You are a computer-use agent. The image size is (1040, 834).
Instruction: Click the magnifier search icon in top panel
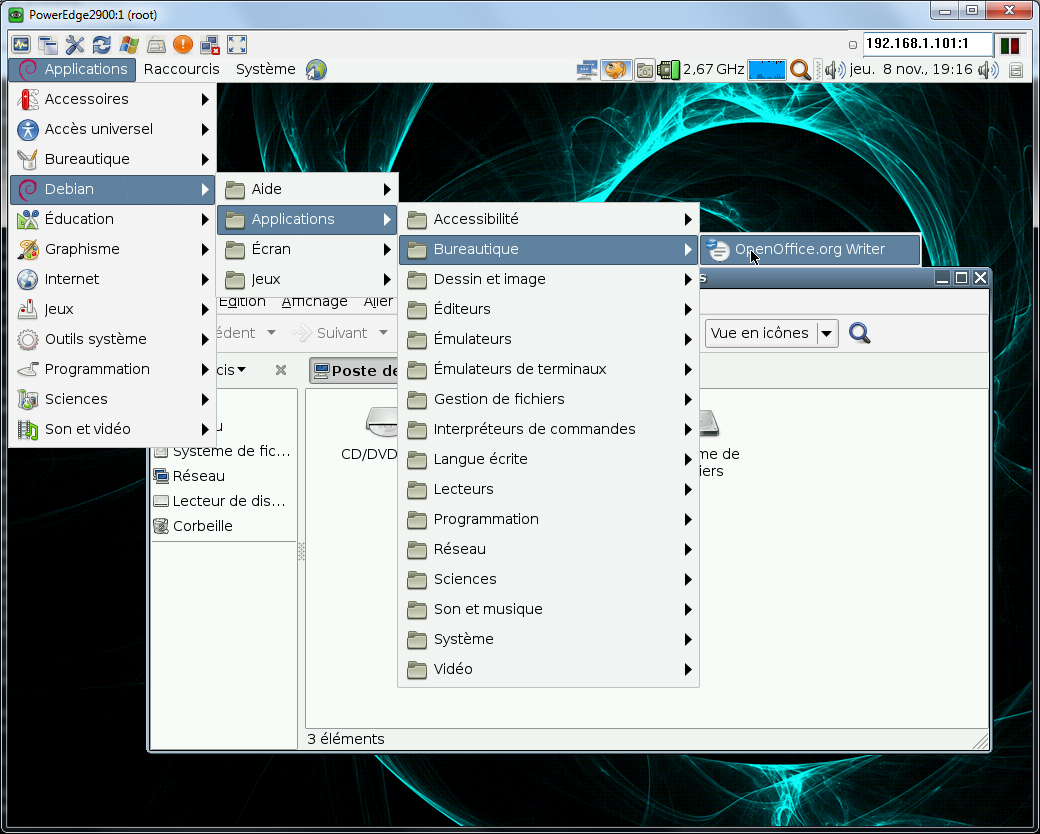[x=800, y=69]
